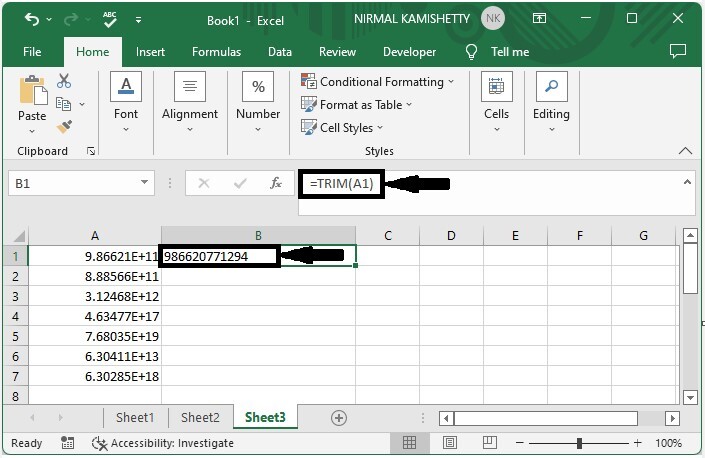The height and width of the screenshot is (458, 705).
Task: Switch to Page Break Preview icon
Action: tap(489, 443)
